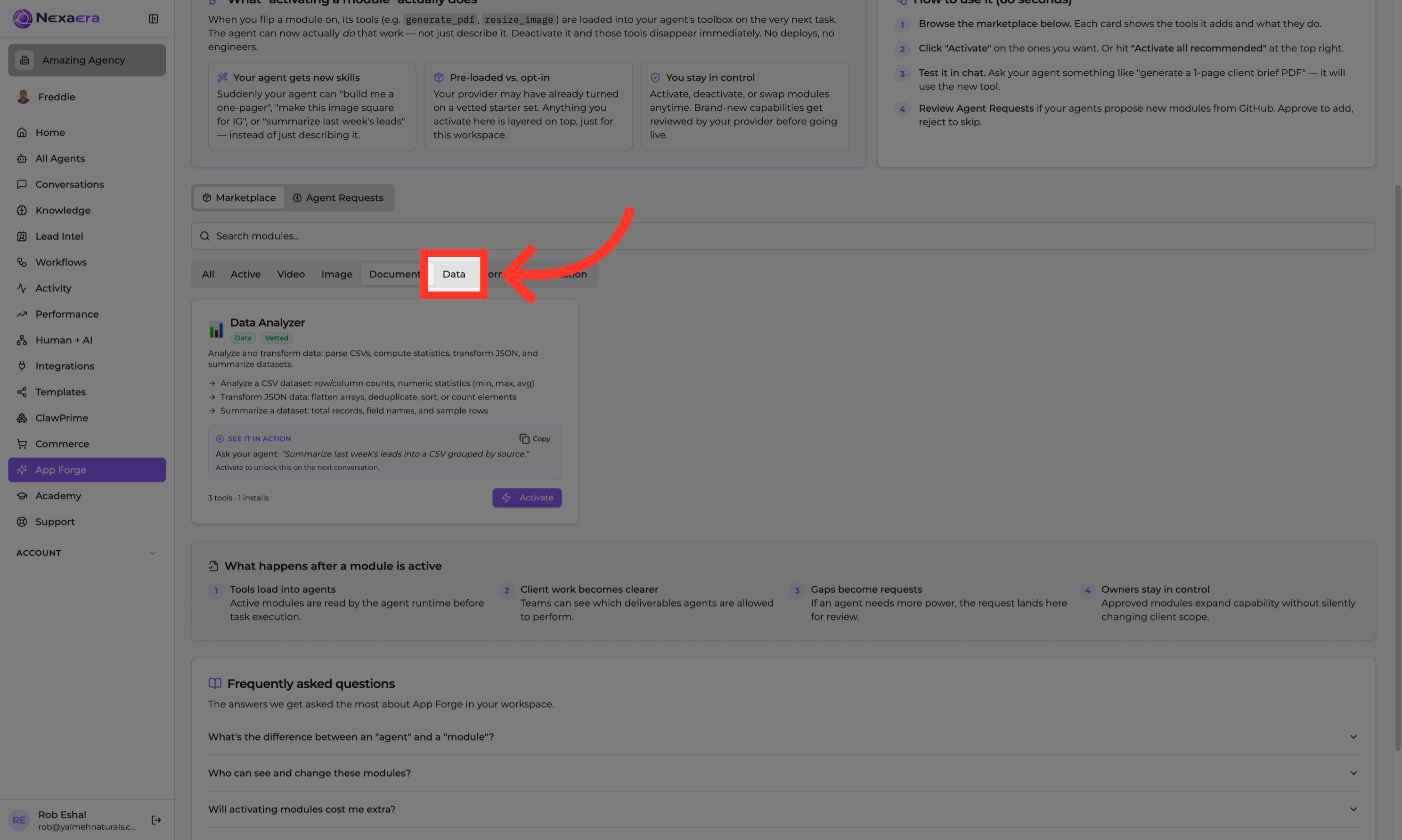Click the Academy graduation cap icon
Viewport: 1402px width, 840px height.
click(x=22, y=496)
